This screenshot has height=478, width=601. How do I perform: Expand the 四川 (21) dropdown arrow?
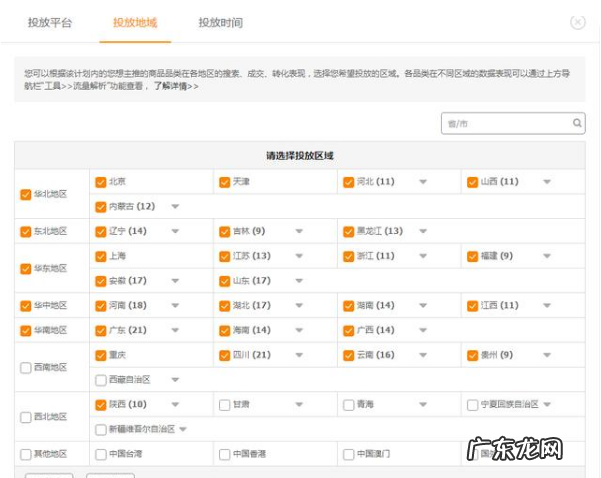click(x=299, y=355)
